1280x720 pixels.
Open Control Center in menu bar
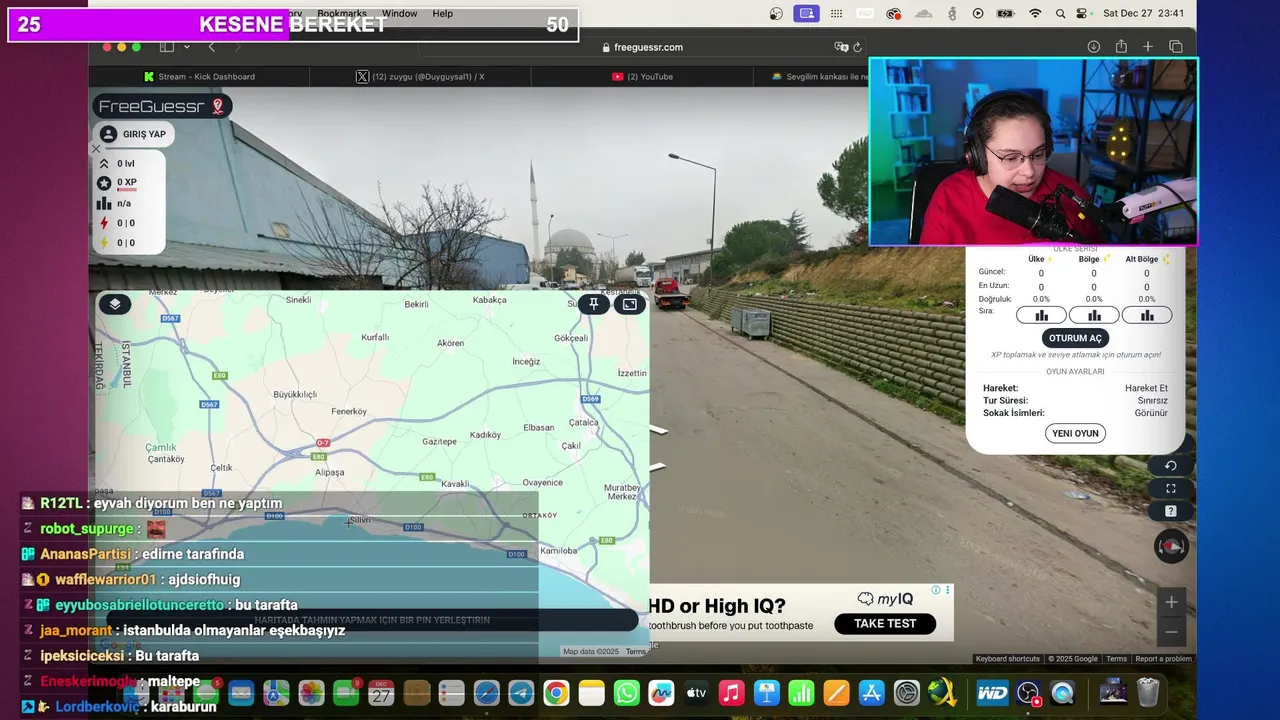coord(1081,14)
